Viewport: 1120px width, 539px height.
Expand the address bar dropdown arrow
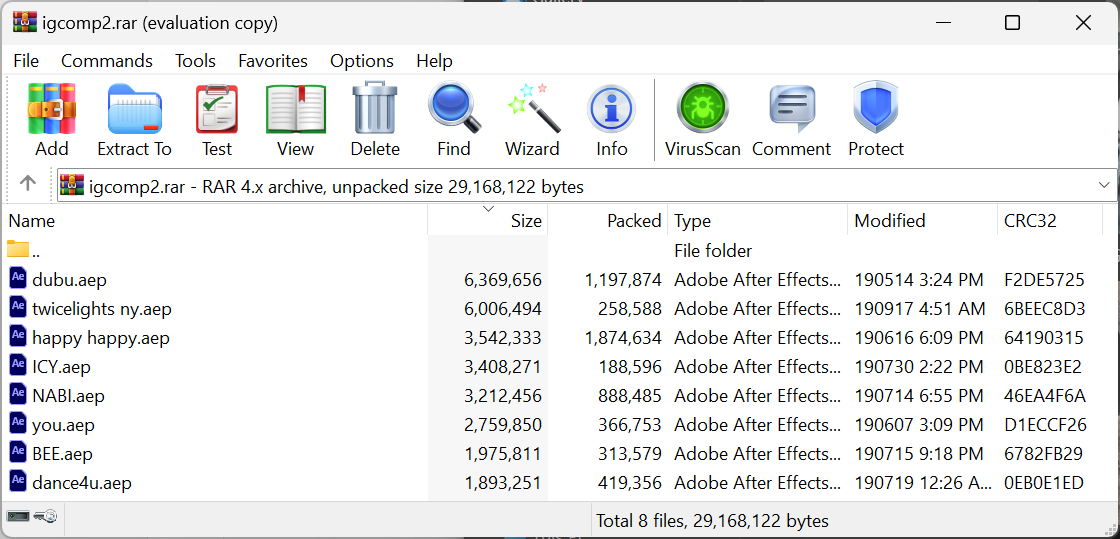coord(1104,186)
